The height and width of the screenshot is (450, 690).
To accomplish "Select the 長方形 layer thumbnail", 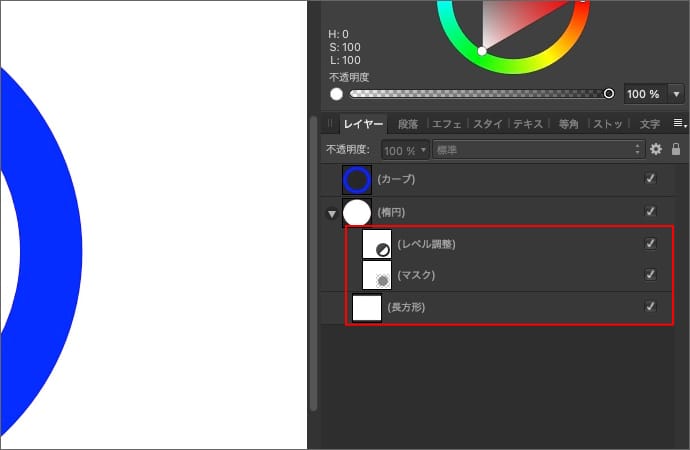I will pyautogui.click(x=367, y=307).
